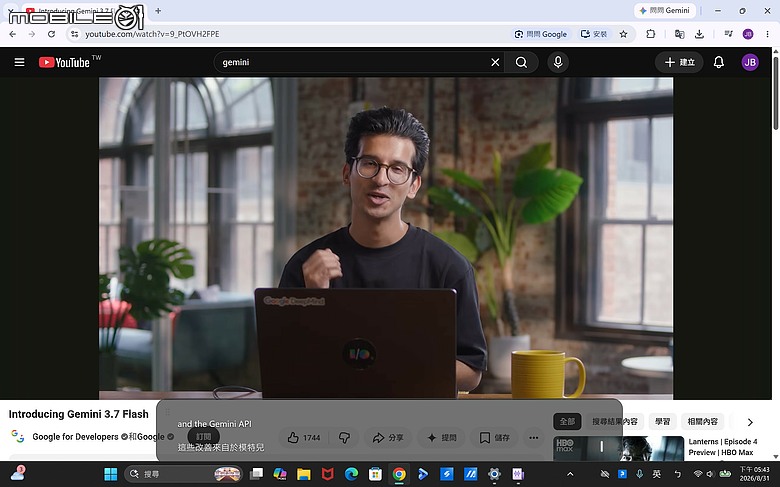Open the Chrome extensions puzzle icon

pos(651,34)
